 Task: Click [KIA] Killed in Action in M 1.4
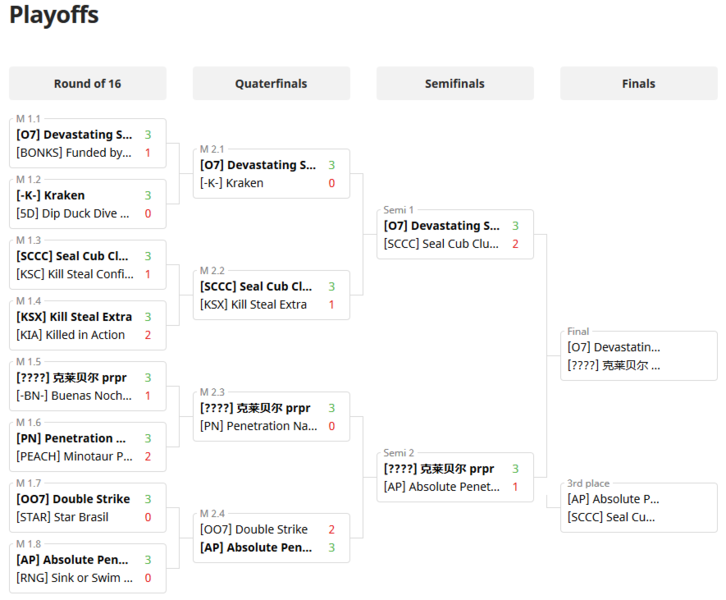tap(71, 335)
